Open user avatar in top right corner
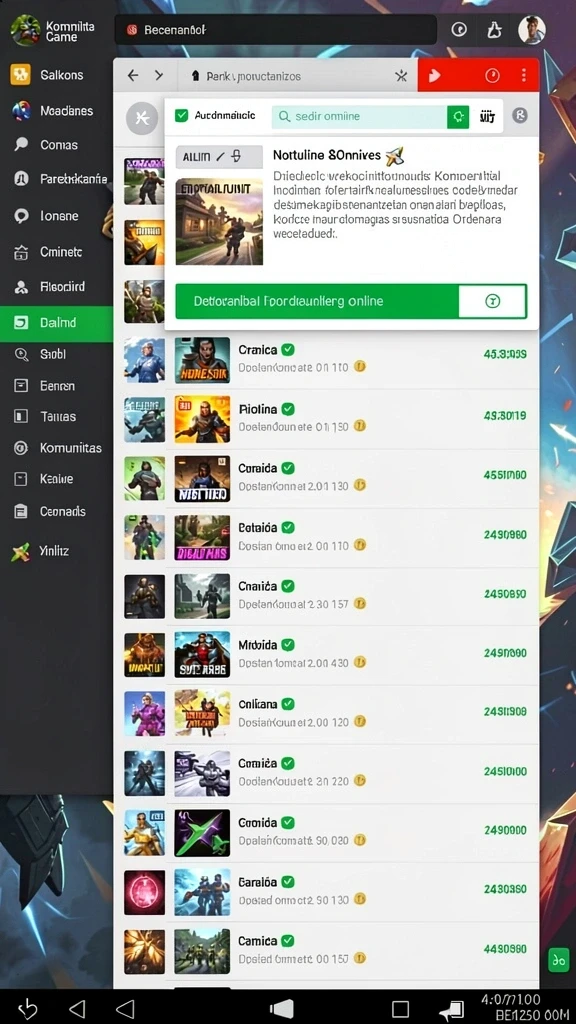576x1024 pixels. [x=532, y=30]
